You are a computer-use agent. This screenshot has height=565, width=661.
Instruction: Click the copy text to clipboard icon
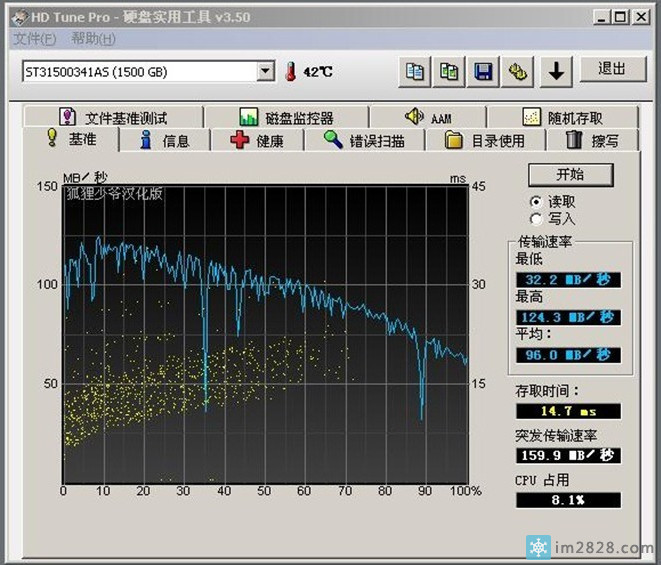point(414,71)
